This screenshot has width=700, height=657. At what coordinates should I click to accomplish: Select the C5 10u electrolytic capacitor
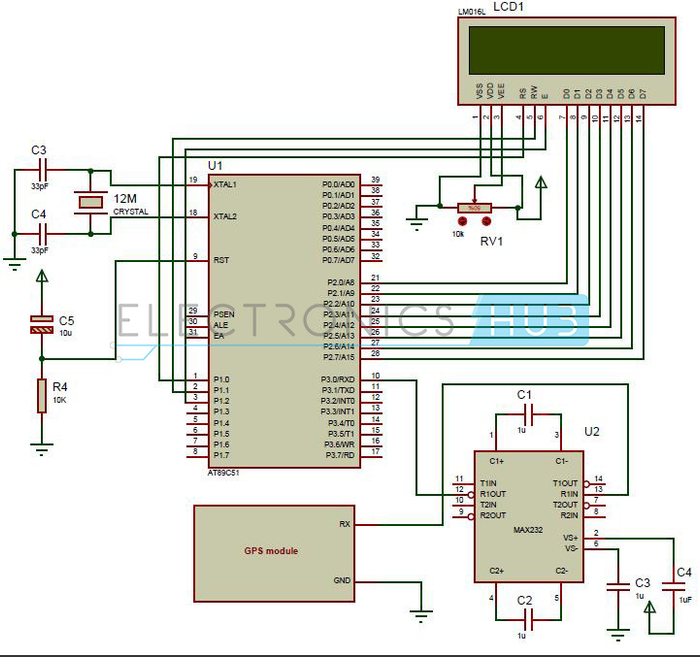coord(42,324)
